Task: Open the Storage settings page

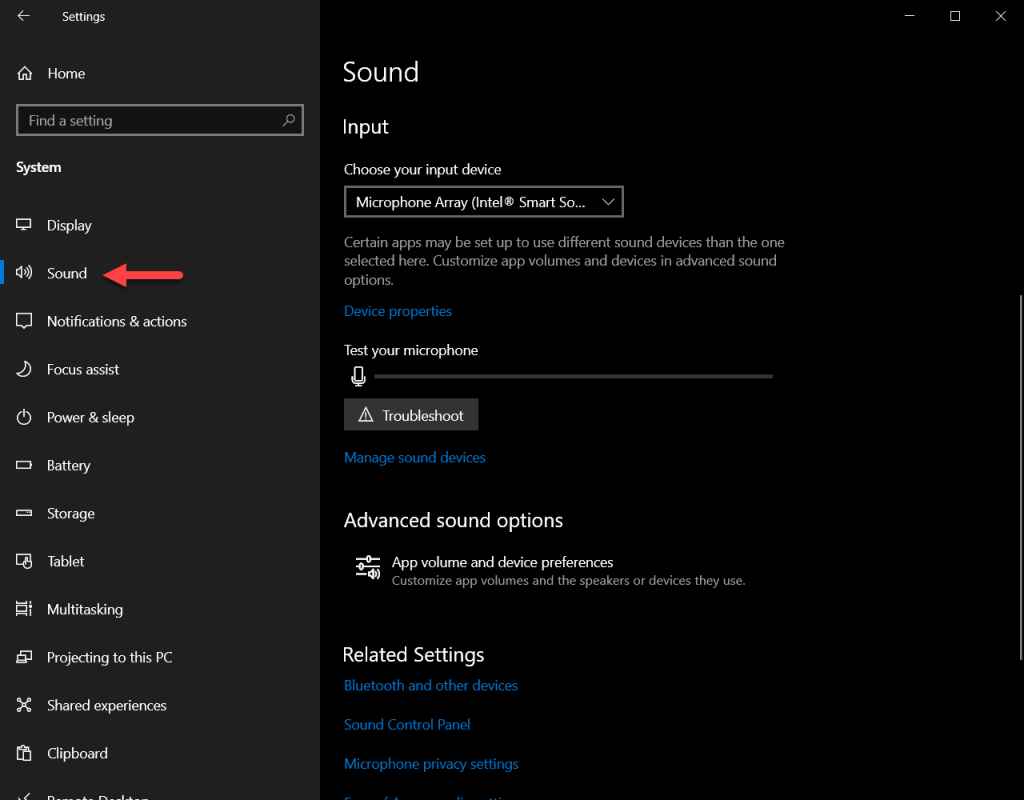Action: coord(71,513)
